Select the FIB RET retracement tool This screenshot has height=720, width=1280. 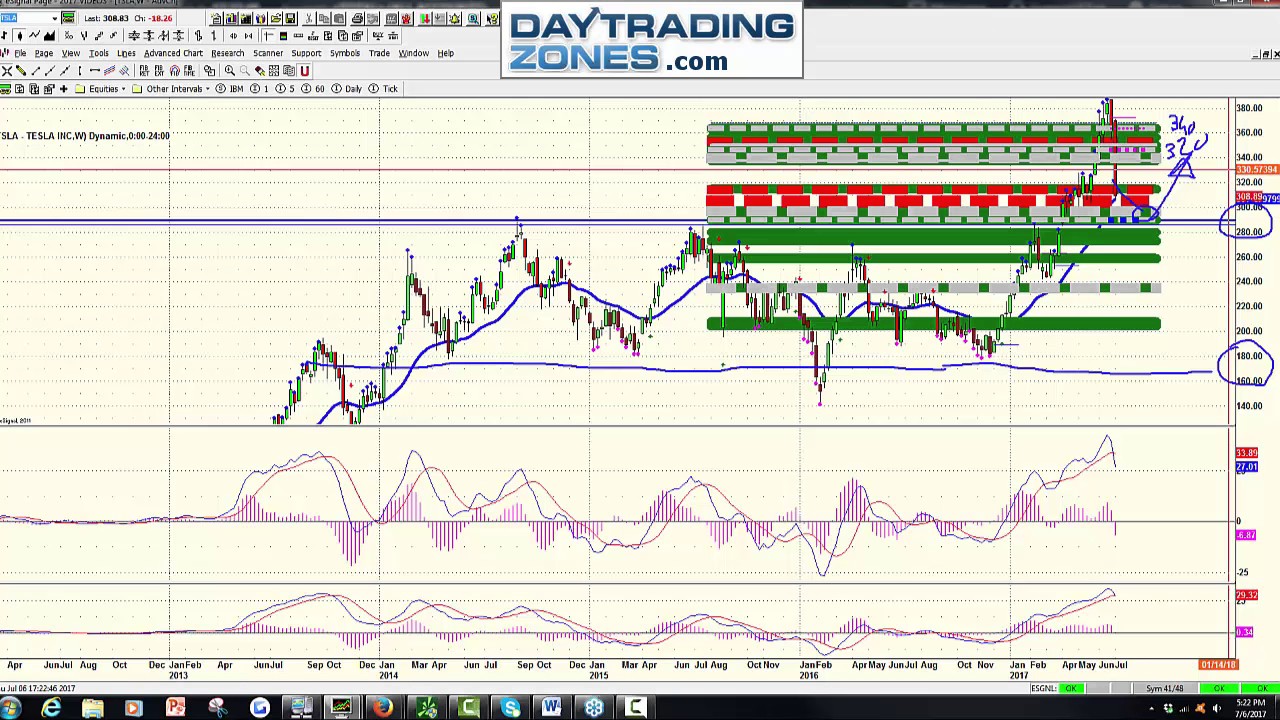144,70
